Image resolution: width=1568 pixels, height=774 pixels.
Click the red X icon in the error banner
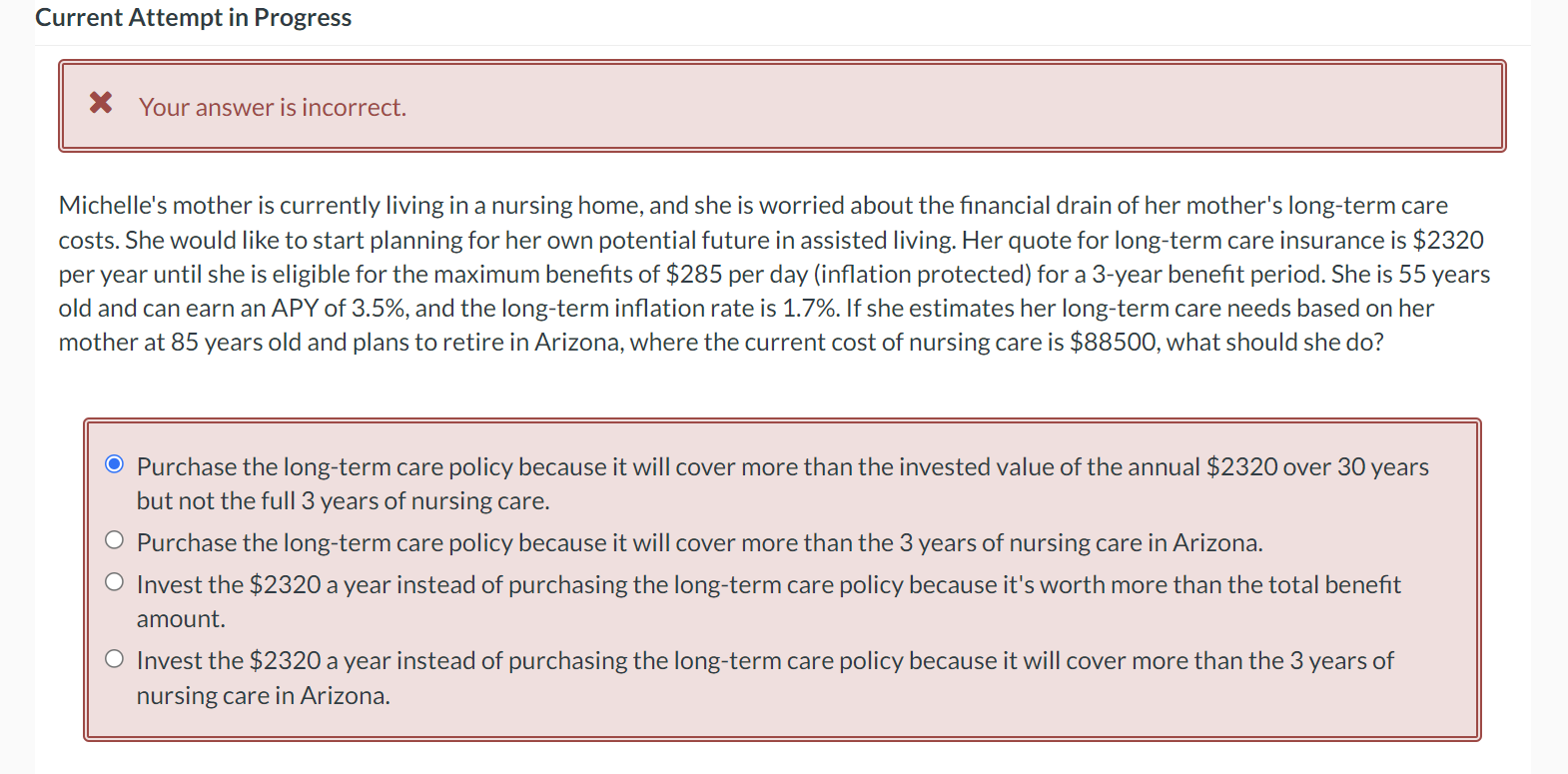(101, 102)
